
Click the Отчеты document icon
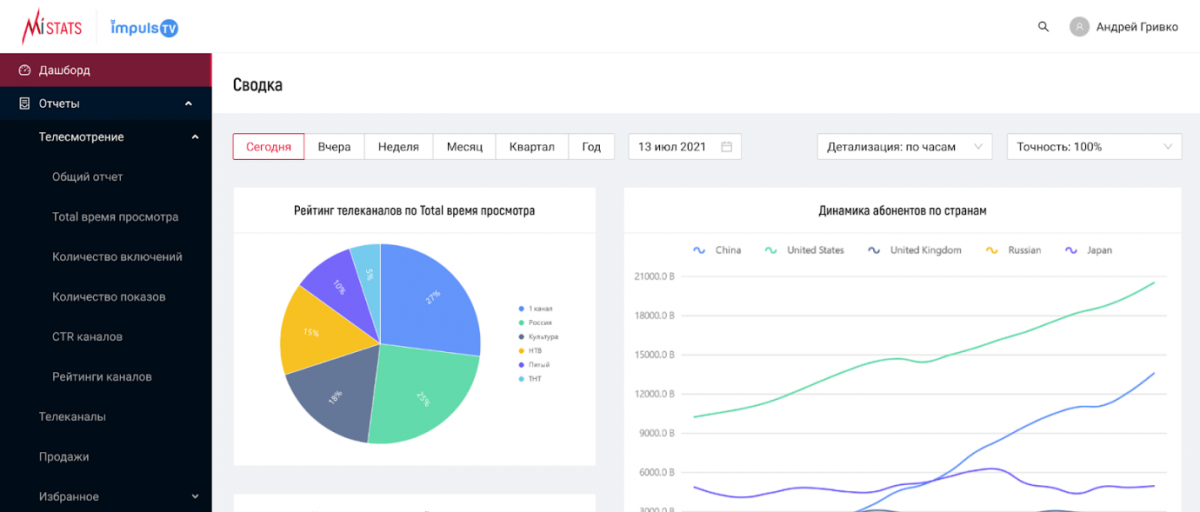point(25,103)
